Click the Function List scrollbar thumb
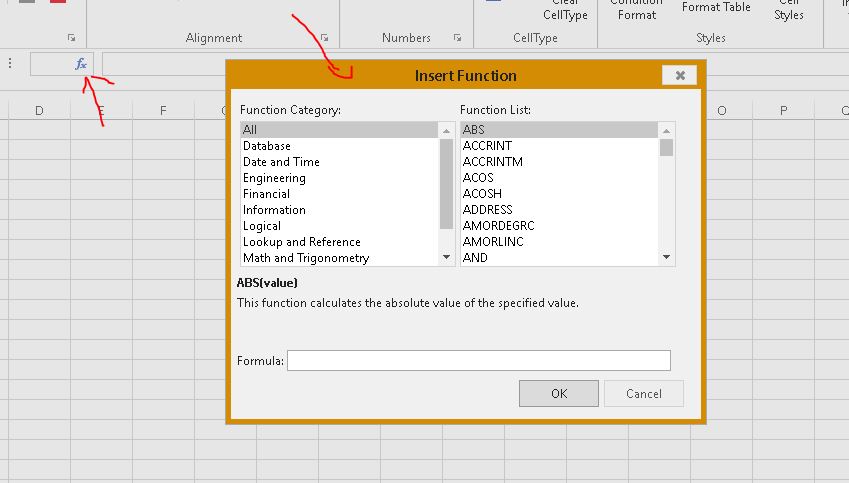Screen dimensions: 849x483 (x=666, y=148)
